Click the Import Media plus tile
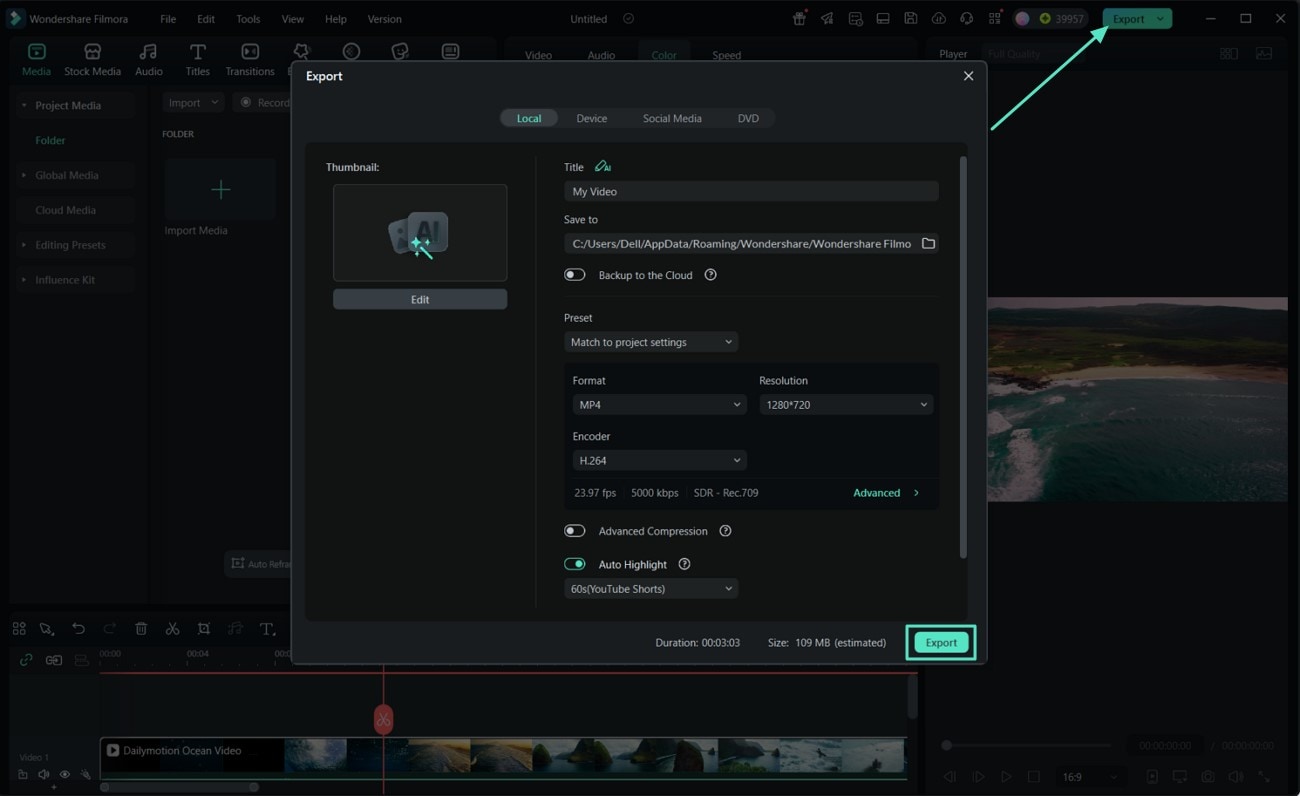Viewport: 1300px width, 796px height. click(220, 189)
